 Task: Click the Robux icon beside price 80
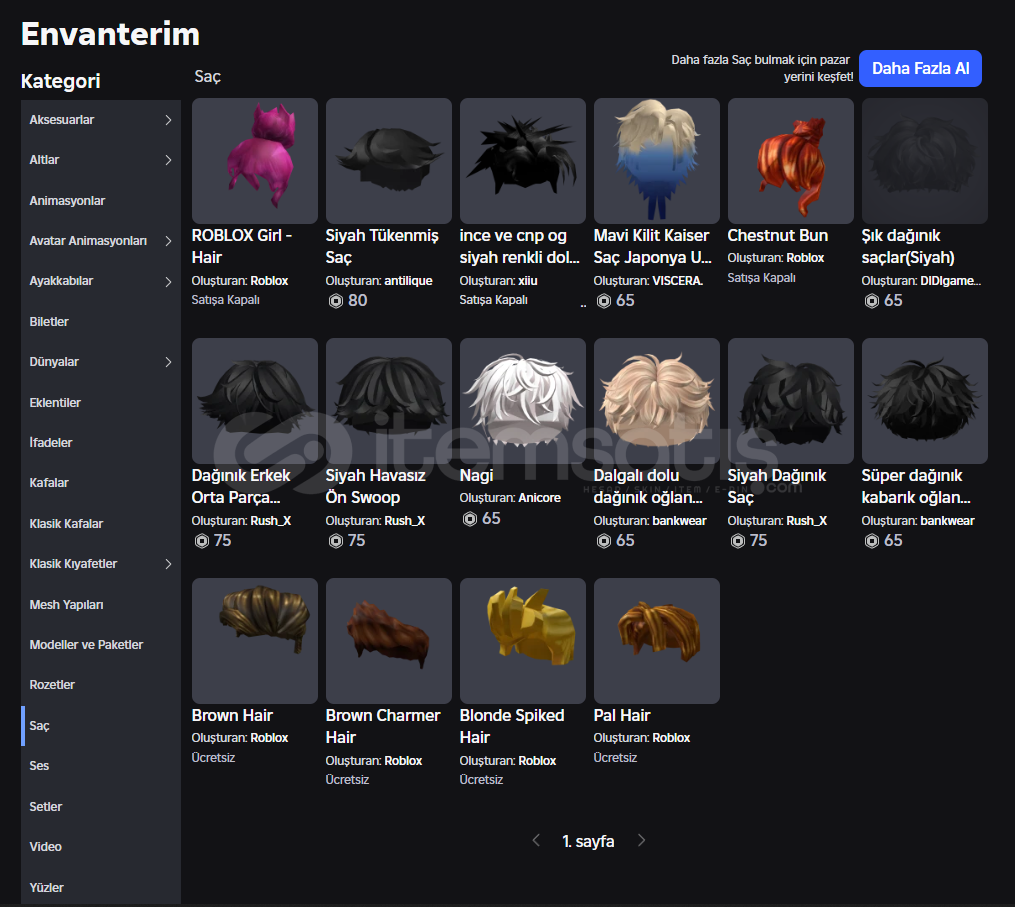point(335,300)
